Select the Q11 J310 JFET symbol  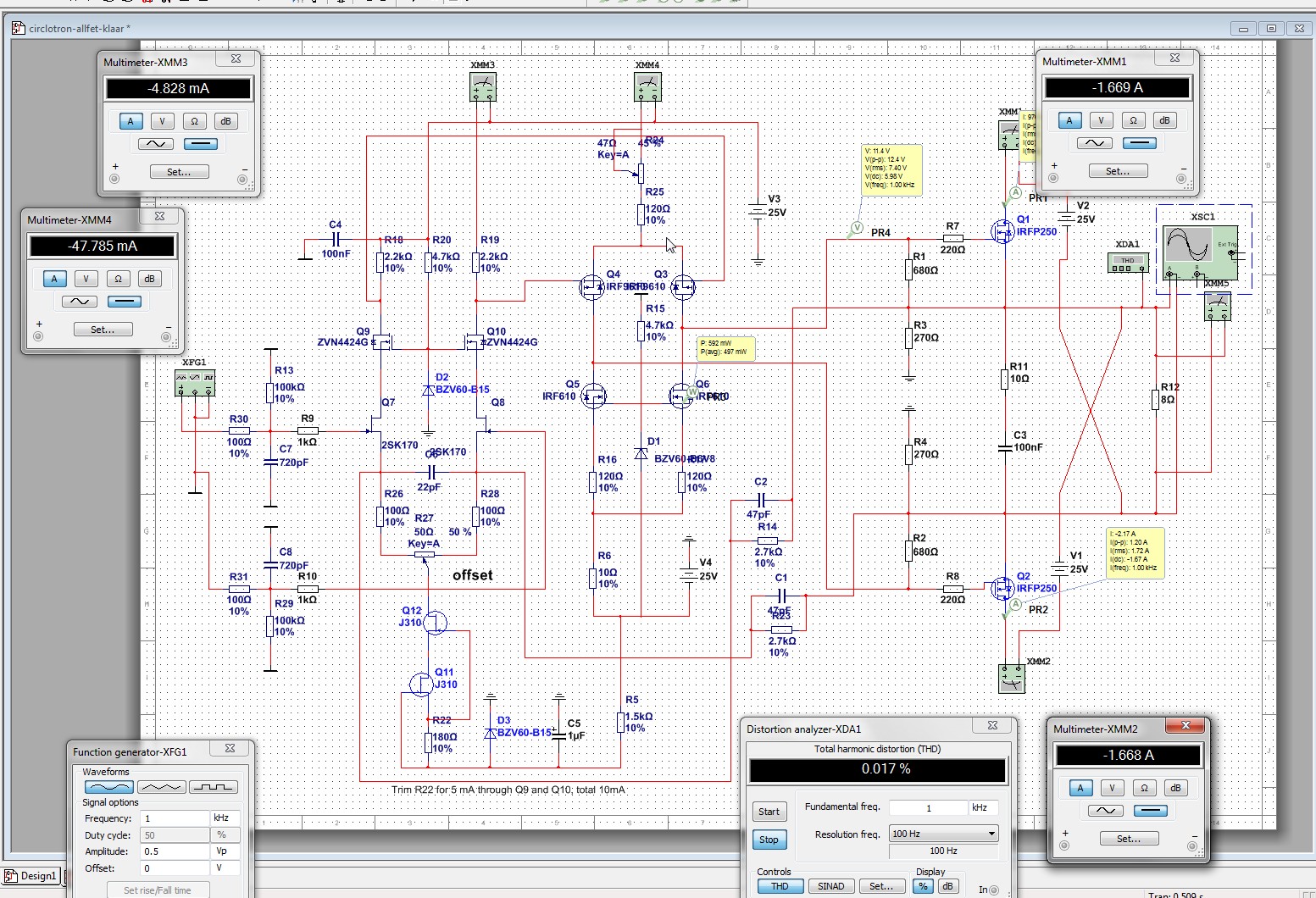pos(421,685)
